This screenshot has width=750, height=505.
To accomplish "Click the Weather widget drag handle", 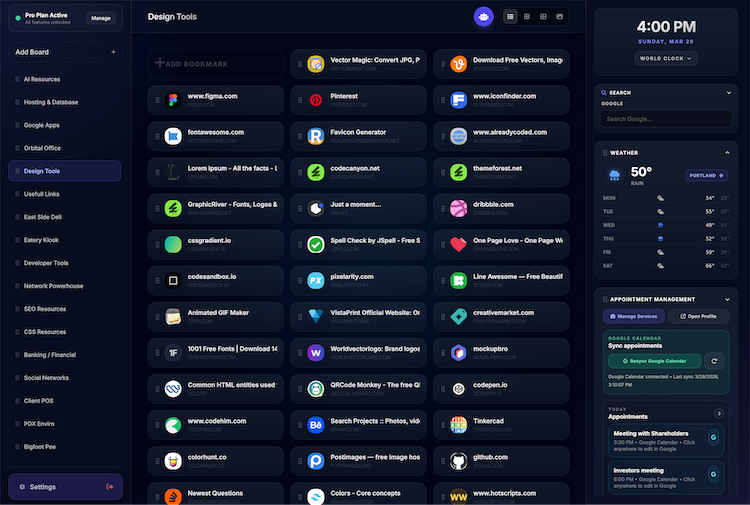I will coord(605,153).
